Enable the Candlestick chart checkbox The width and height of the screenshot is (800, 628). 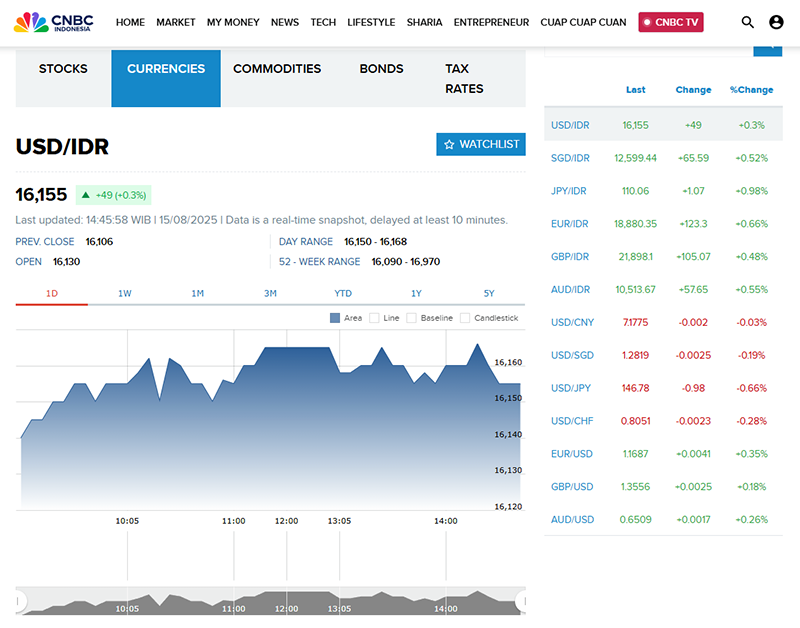465,318
